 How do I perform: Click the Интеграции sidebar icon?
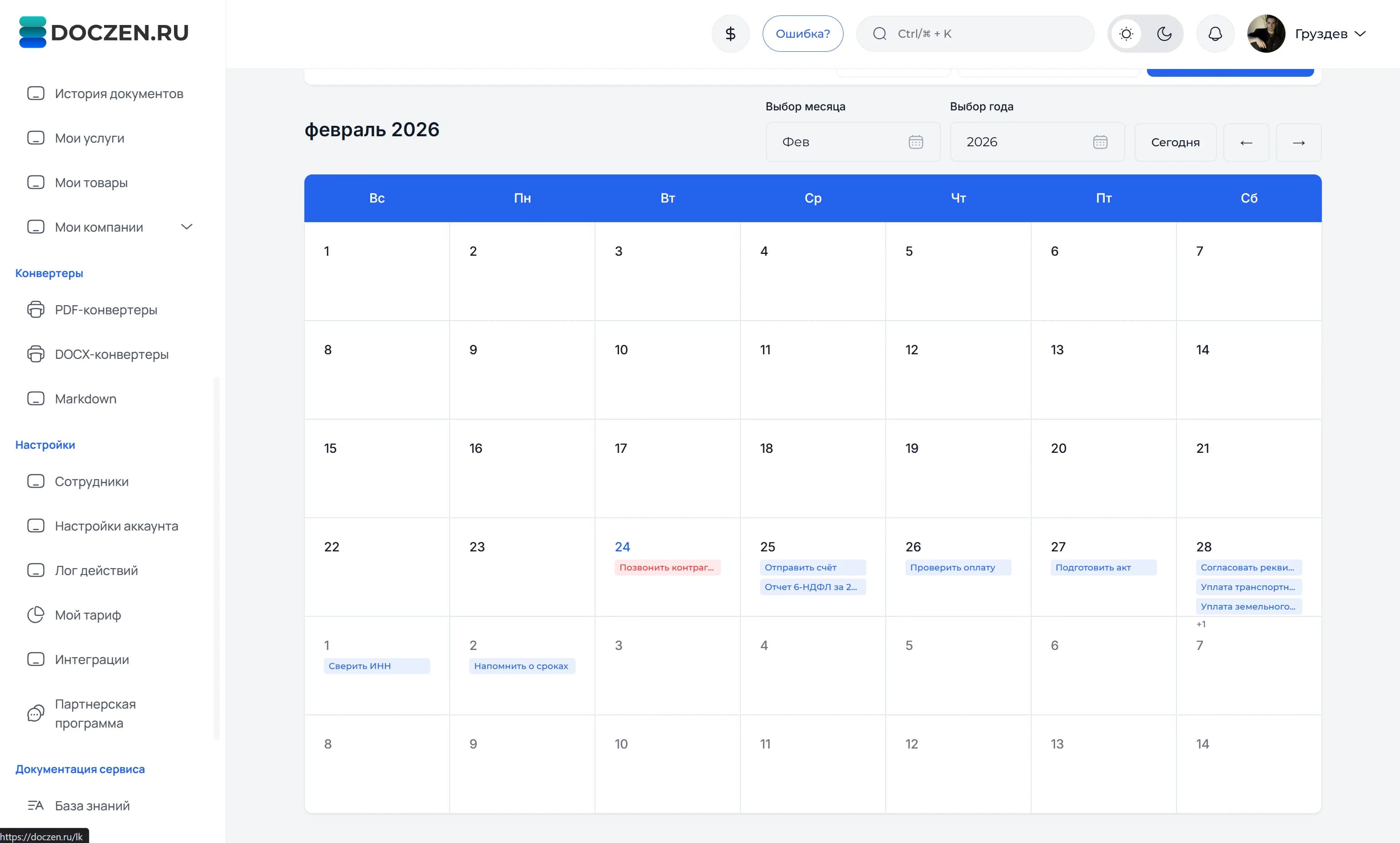tap(36, 659)
